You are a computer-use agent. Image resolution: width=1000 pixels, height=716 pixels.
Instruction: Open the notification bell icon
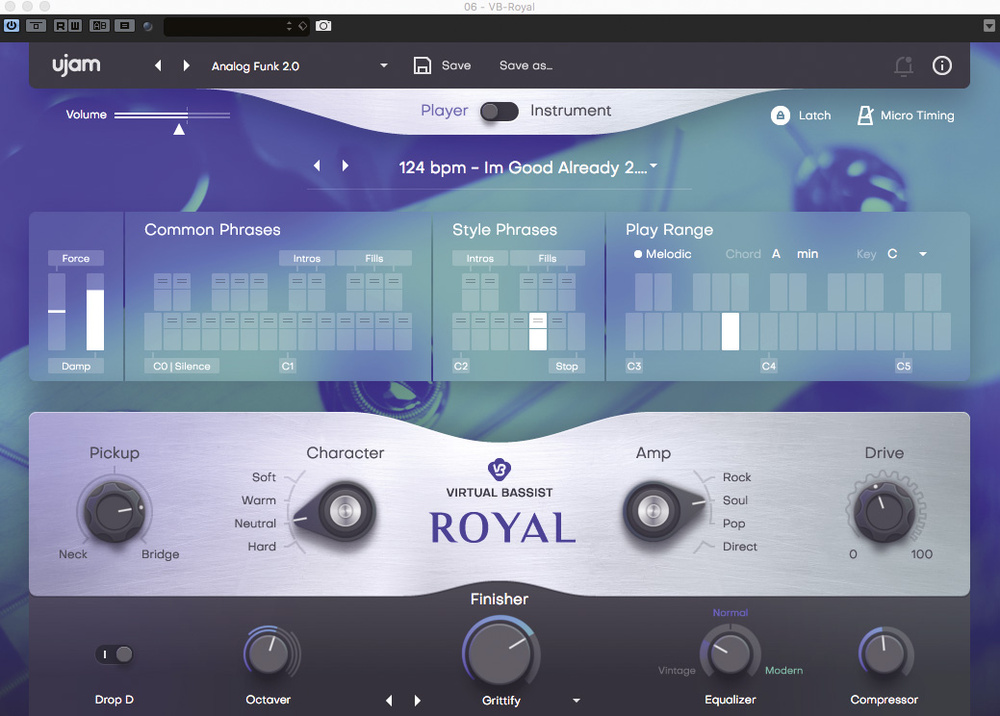pyautogui.click(x=904, y=66)
